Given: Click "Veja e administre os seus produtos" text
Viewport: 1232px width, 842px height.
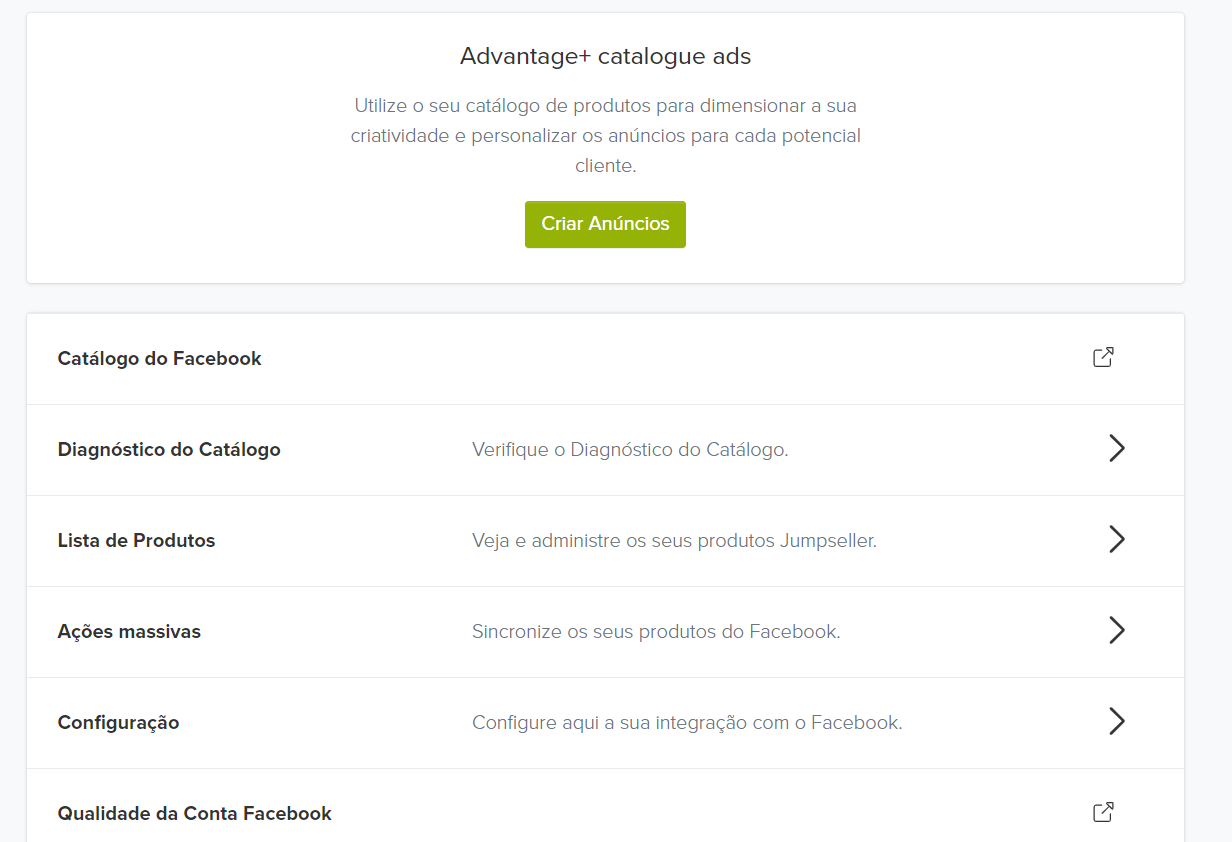Looking at the screenshot, I should click(x=674, y=541).
